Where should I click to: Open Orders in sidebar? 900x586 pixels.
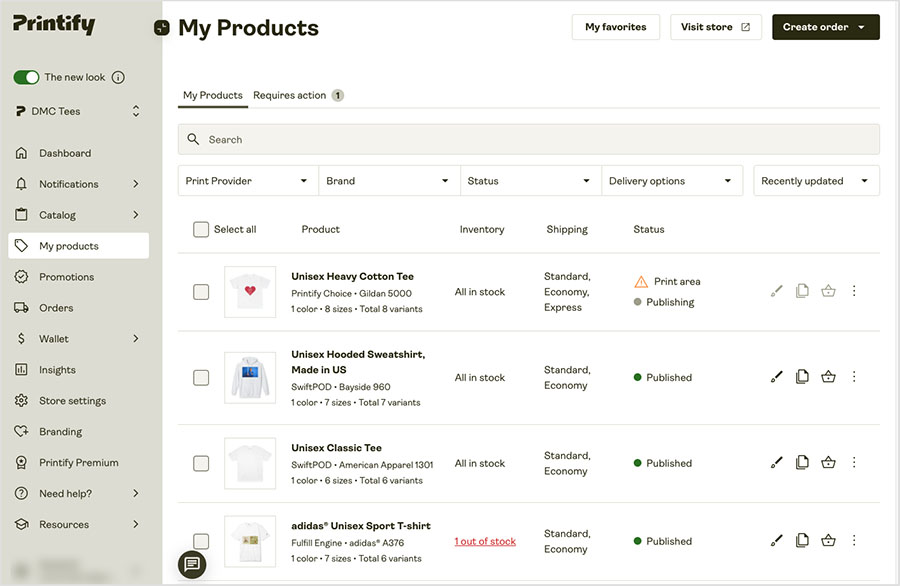(x=79, y=308)
